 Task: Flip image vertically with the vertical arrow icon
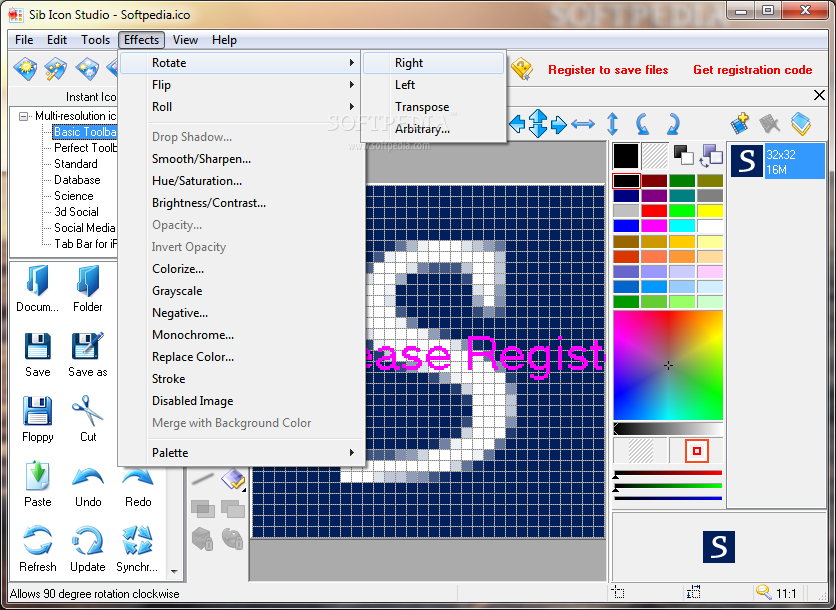pyautogui.click(x=613, y=124)
